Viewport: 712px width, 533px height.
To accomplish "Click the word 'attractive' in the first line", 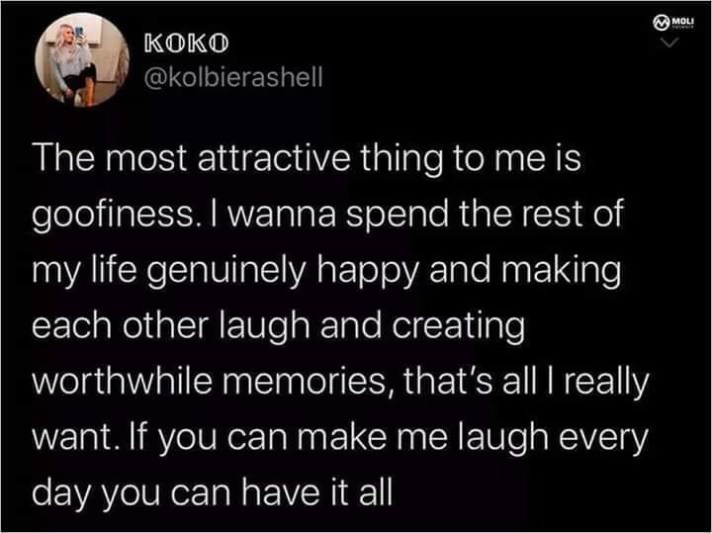I will [274, 158].
